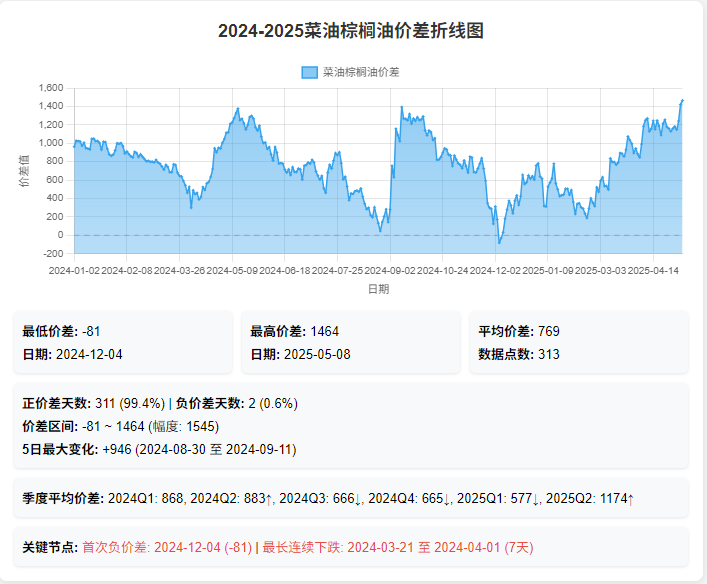
Task: Select the 最低价差 -81 stat card
Action: pos(124,342)
